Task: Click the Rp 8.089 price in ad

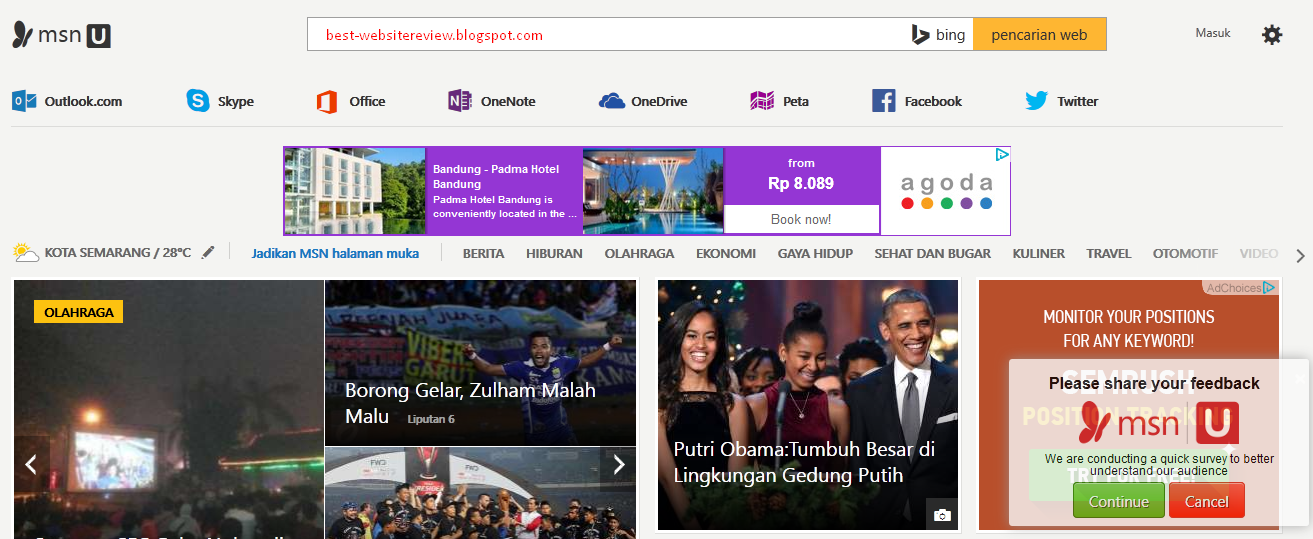Action: point(801,184)
